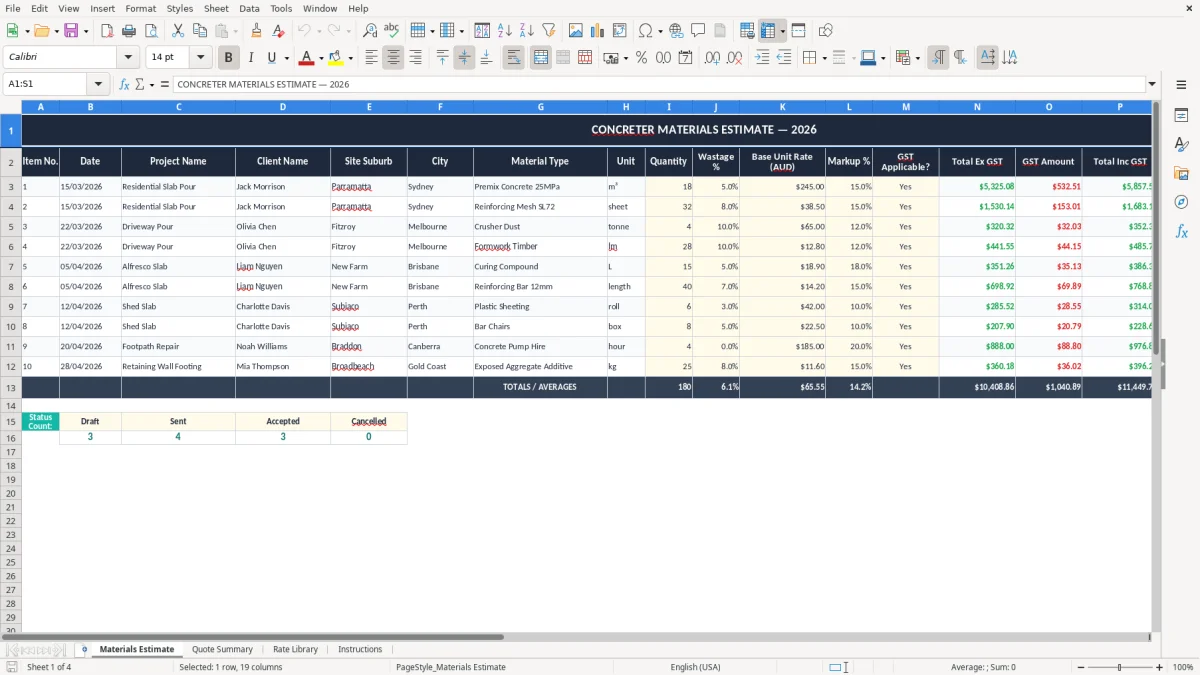Open the sidebar Properties panel
This screenshot has width=1200, height=675.
tap(1181, 116)
